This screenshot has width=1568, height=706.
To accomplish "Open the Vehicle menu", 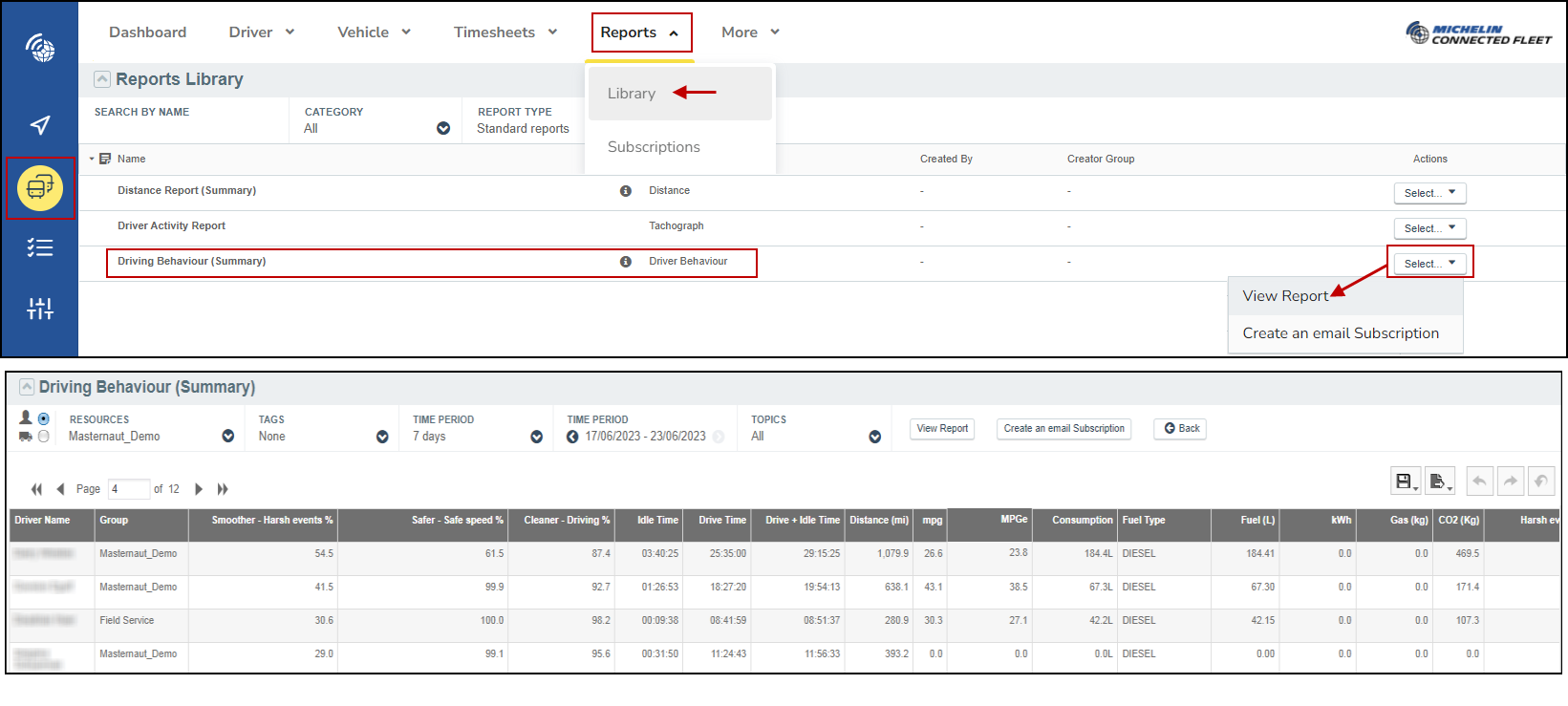I will (375, 32).
